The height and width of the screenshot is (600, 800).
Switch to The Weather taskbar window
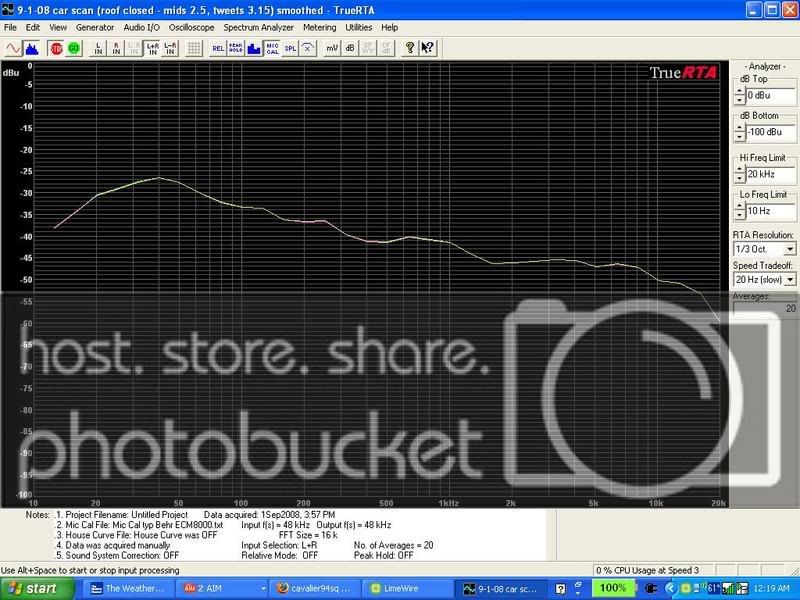(128, 588)
